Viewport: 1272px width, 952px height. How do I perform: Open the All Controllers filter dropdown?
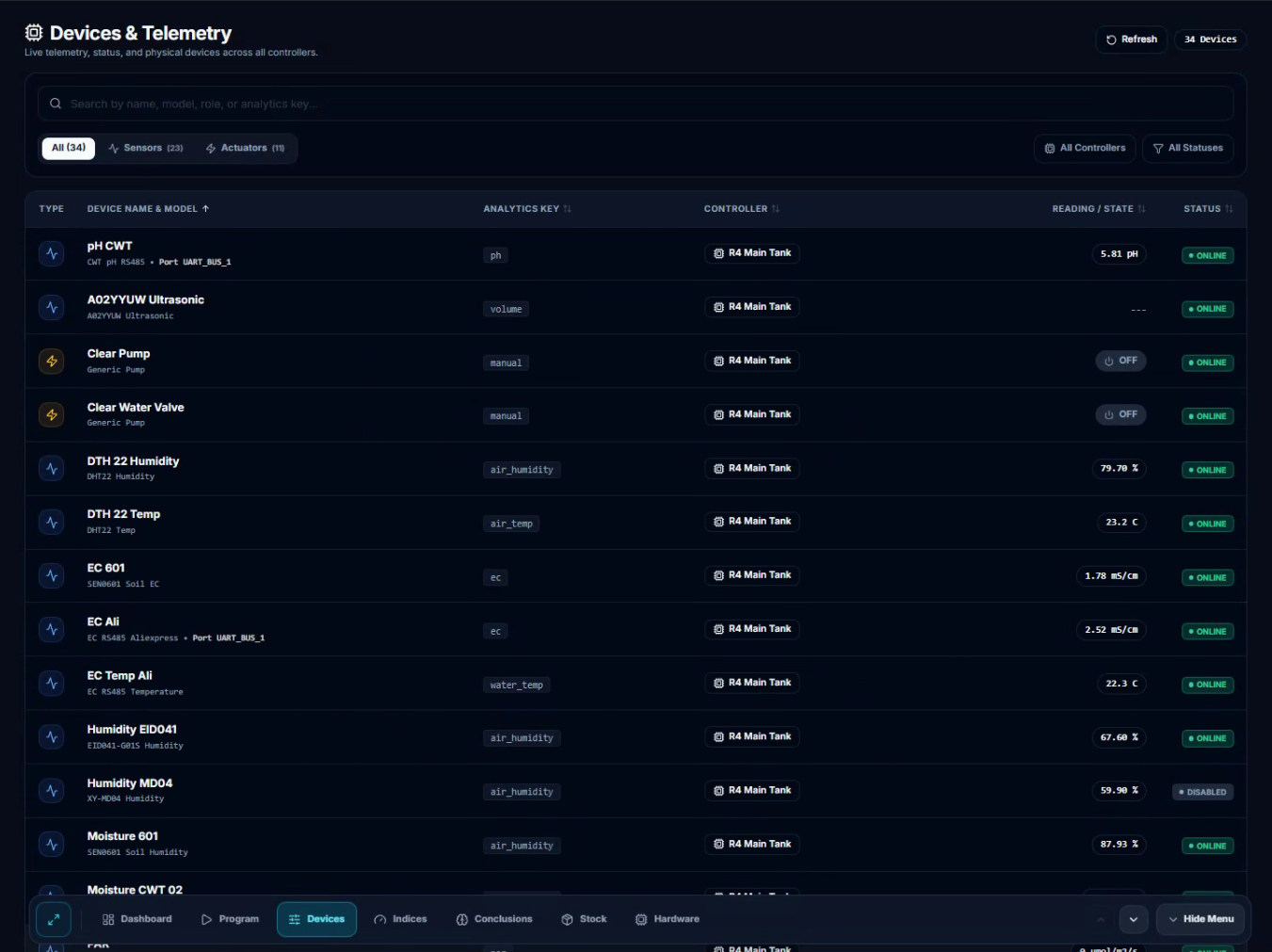pyautogui.click(x=1085, y=148)
